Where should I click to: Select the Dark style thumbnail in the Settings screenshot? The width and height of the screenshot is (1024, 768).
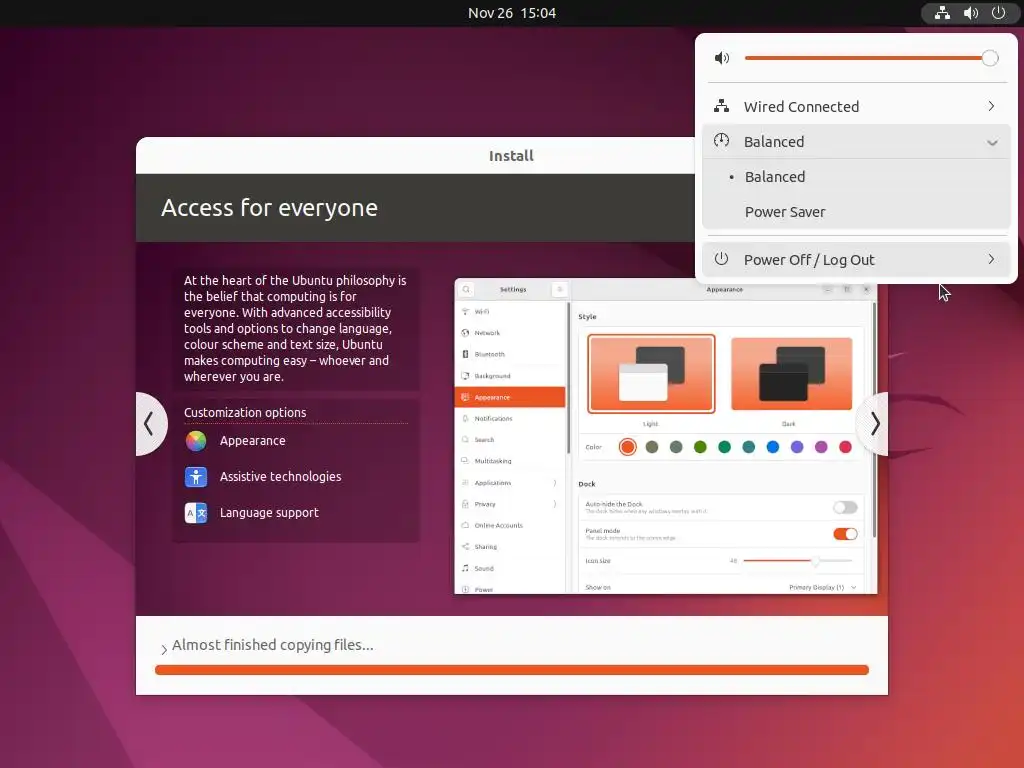[x=792, y=374]
